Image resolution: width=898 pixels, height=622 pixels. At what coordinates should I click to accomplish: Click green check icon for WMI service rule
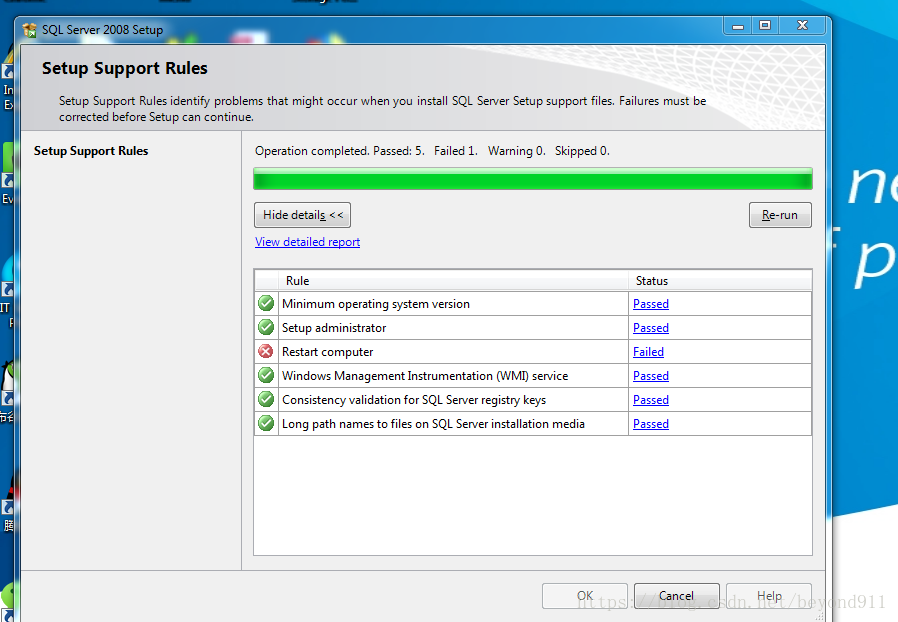[266, 376]
